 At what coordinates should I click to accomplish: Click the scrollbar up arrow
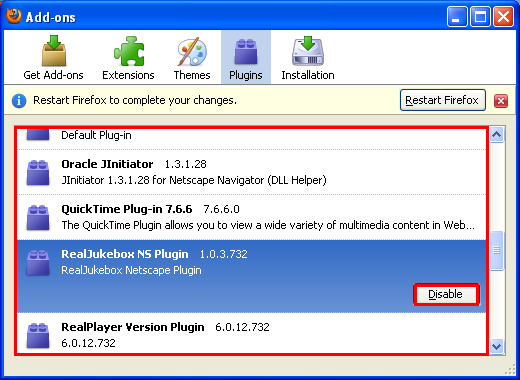pos(497,134)
